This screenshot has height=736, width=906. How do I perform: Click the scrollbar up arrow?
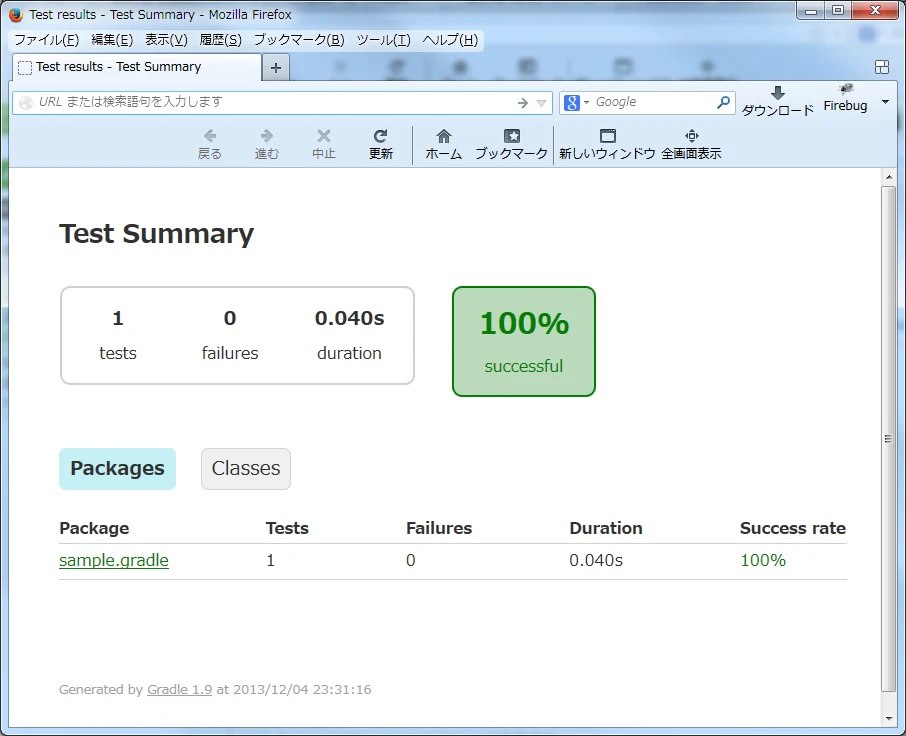(889, 177)
